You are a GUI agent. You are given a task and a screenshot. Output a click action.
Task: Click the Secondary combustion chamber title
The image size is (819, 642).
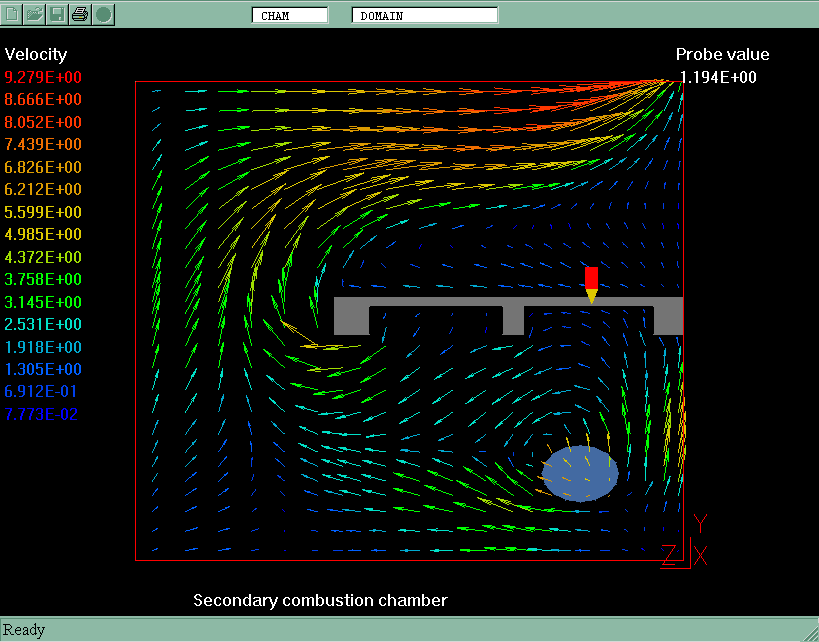(x=320, y=600)
